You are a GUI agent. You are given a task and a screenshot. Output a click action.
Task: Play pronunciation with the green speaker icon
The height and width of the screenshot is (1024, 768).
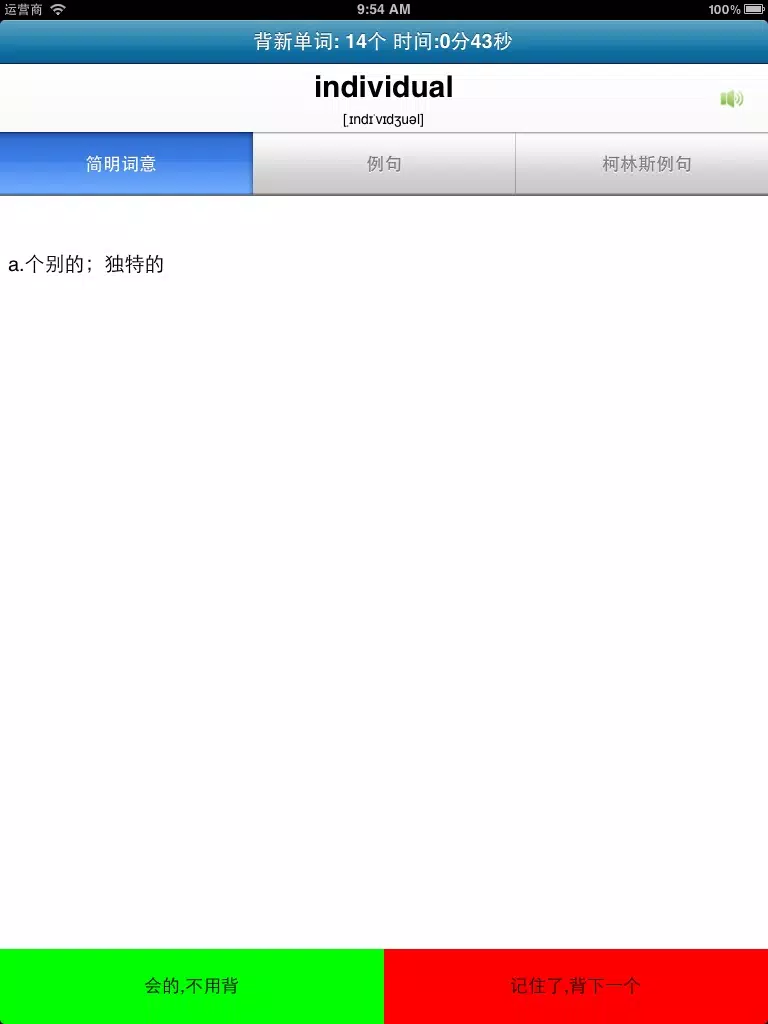tap(732, 99)
